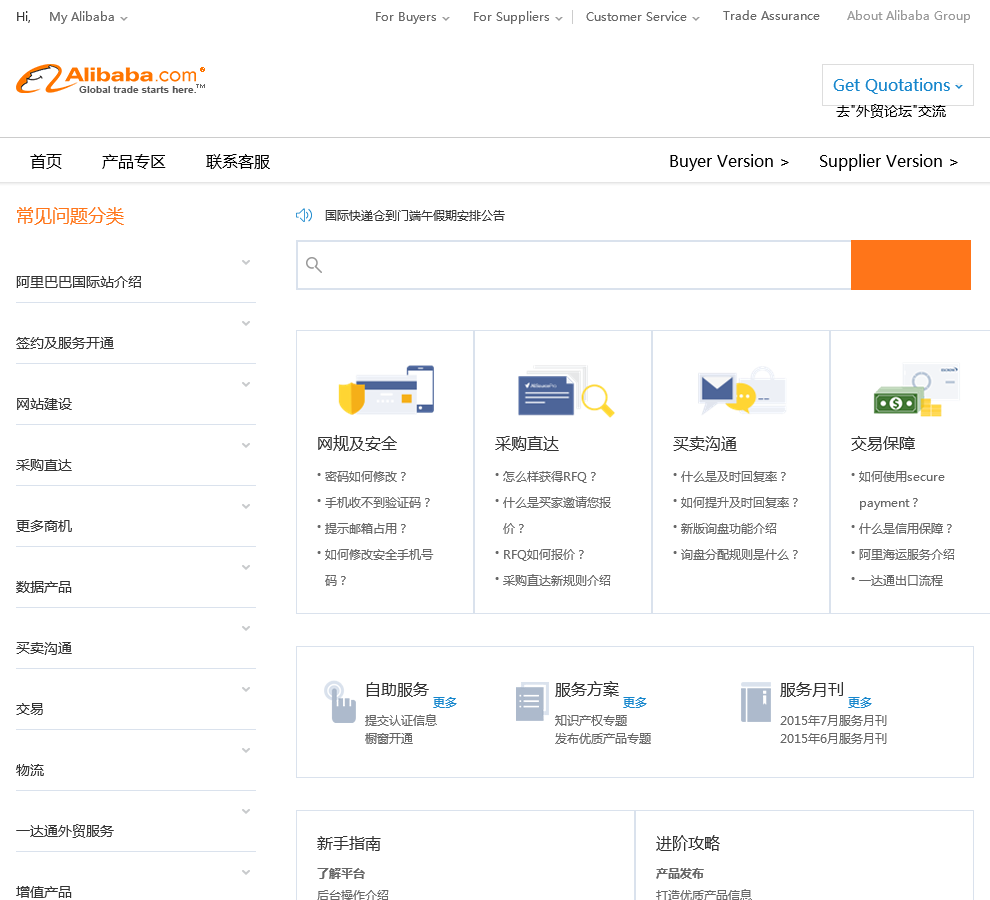
Task: Switch to Supplier Version
Action: point(888,162)
